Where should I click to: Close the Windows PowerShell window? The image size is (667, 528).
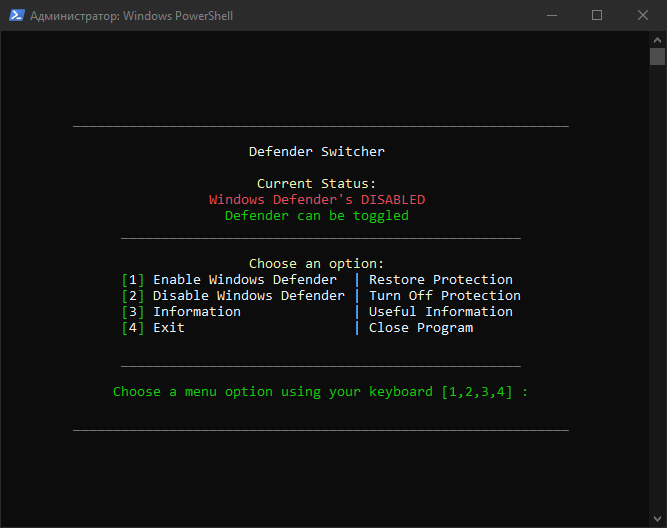(x=643, y=15)
